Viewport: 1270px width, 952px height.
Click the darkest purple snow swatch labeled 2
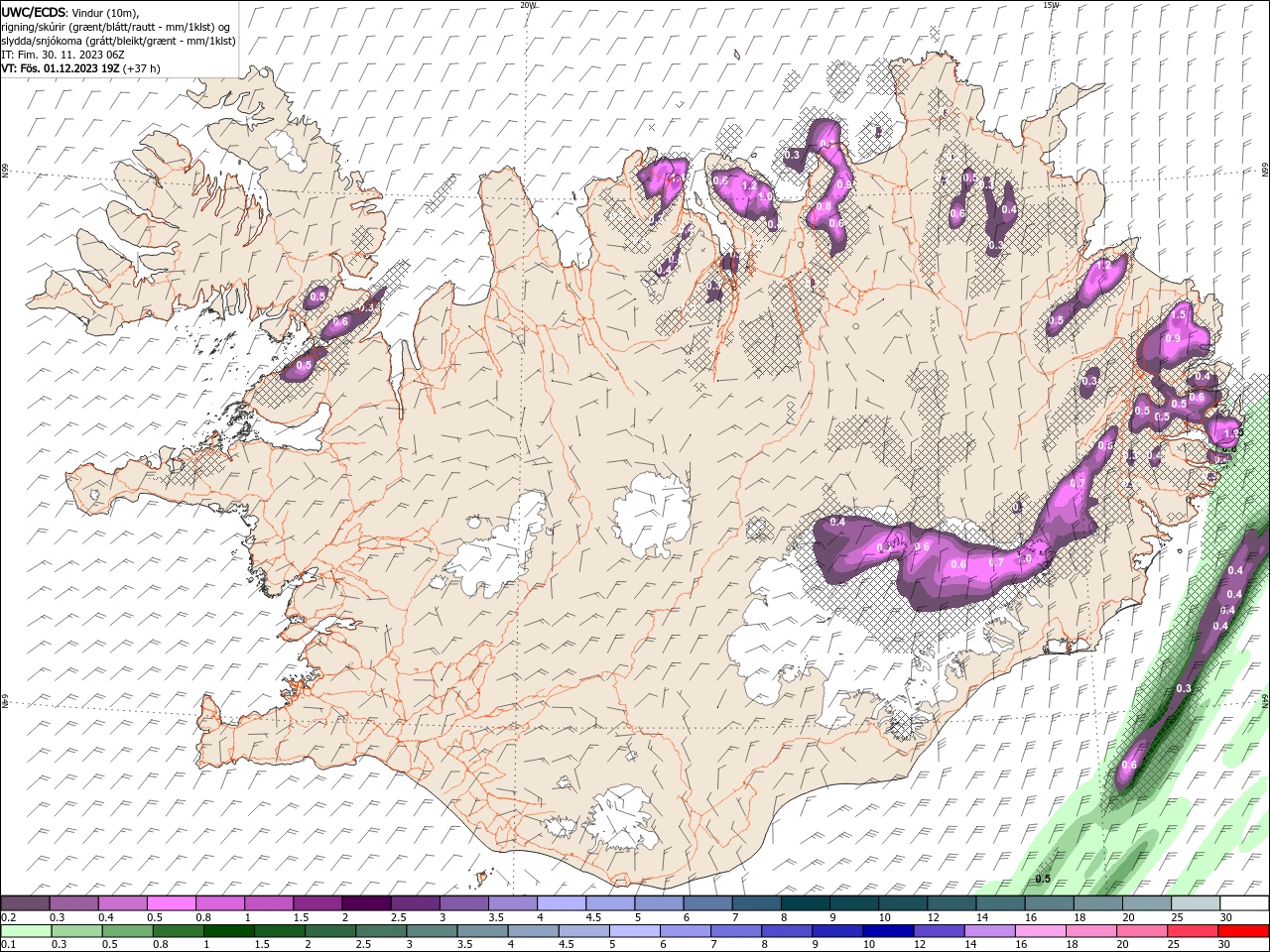[x=365, y=902]
